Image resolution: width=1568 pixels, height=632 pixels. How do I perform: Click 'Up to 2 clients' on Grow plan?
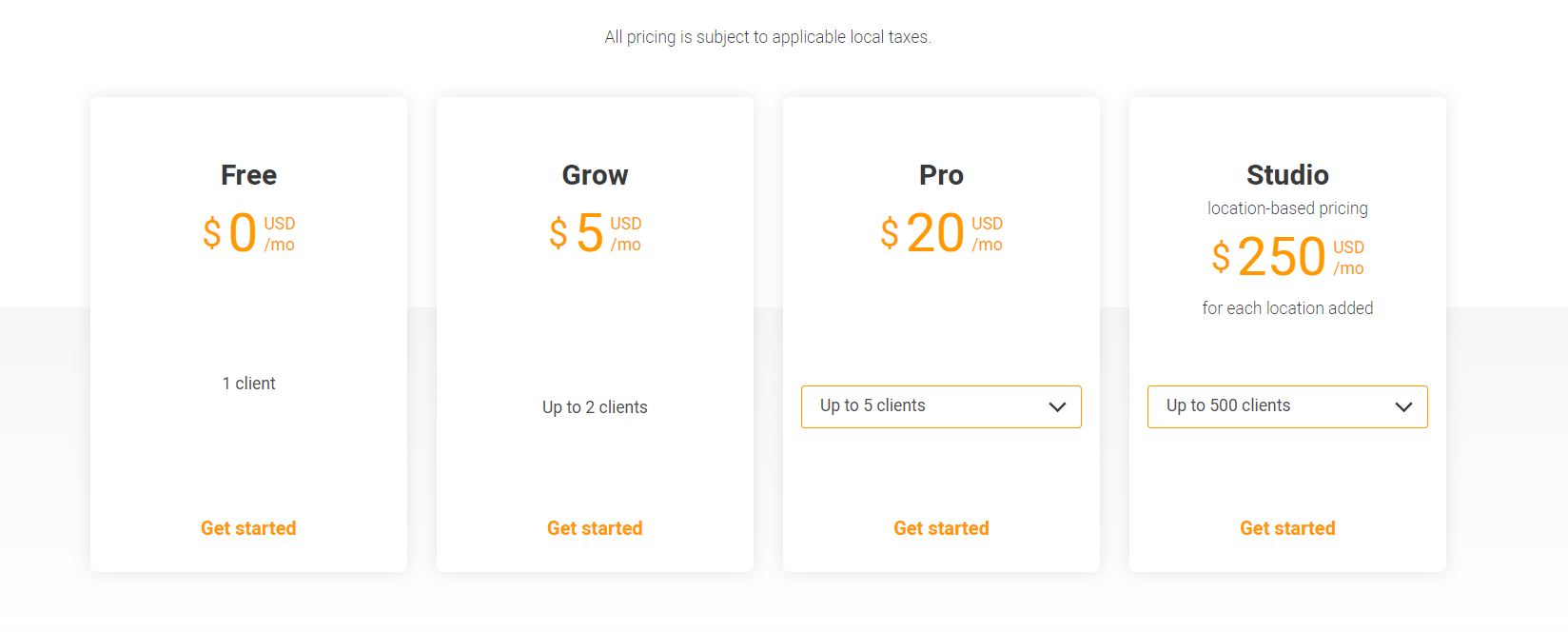point(595,406)
